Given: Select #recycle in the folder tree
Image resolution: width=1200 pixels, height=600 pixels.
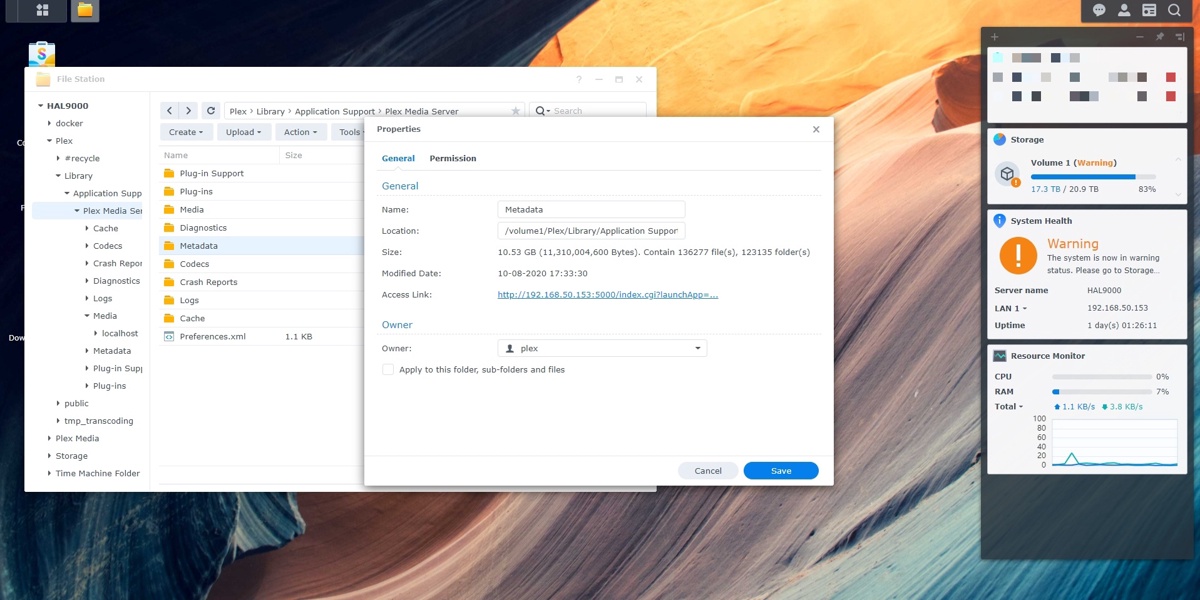Looking at the screenshot, I should (x=82, y=159).
